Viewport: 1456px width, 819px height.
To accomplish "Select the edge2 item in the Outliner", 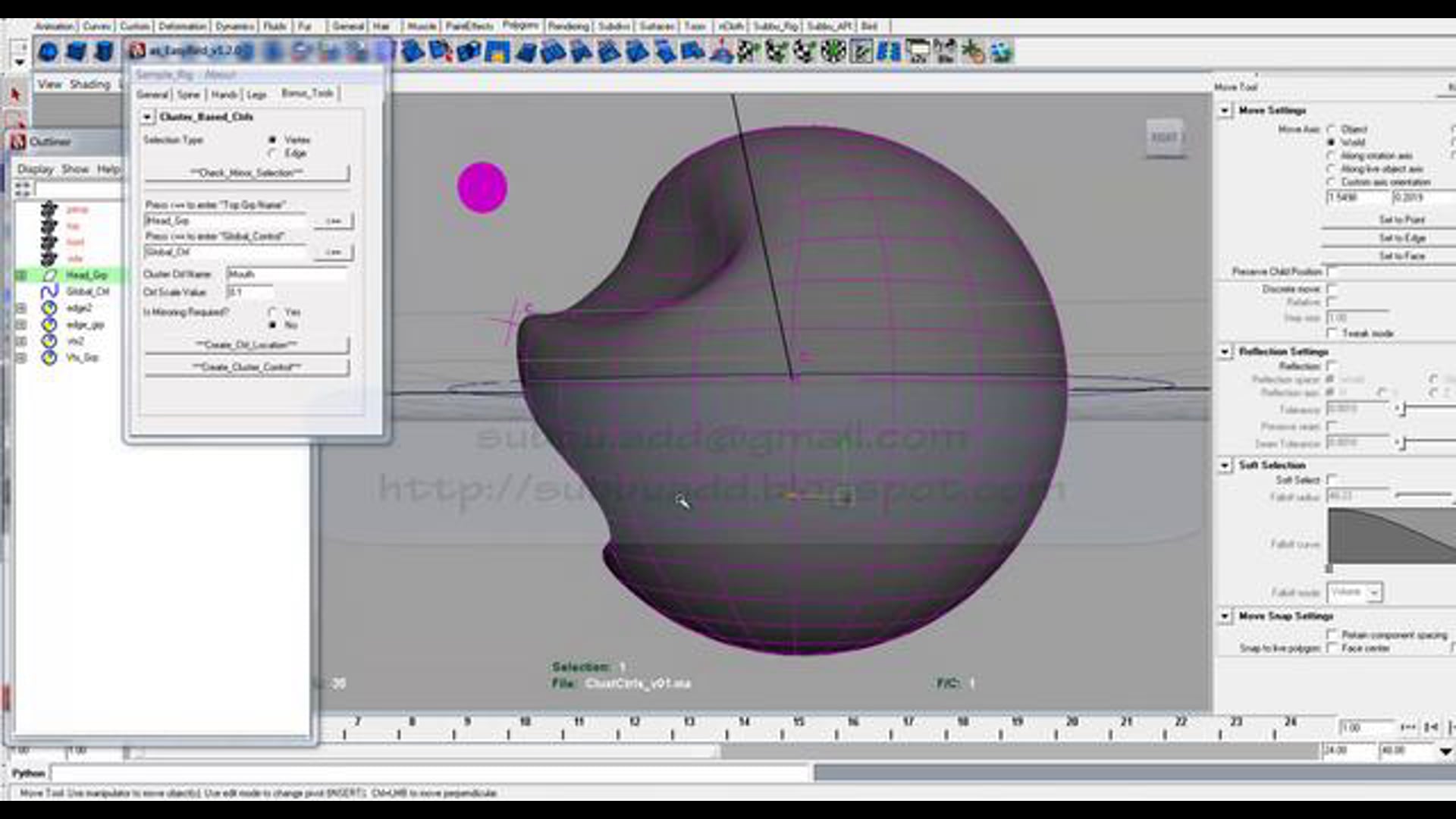I will 79,308.
